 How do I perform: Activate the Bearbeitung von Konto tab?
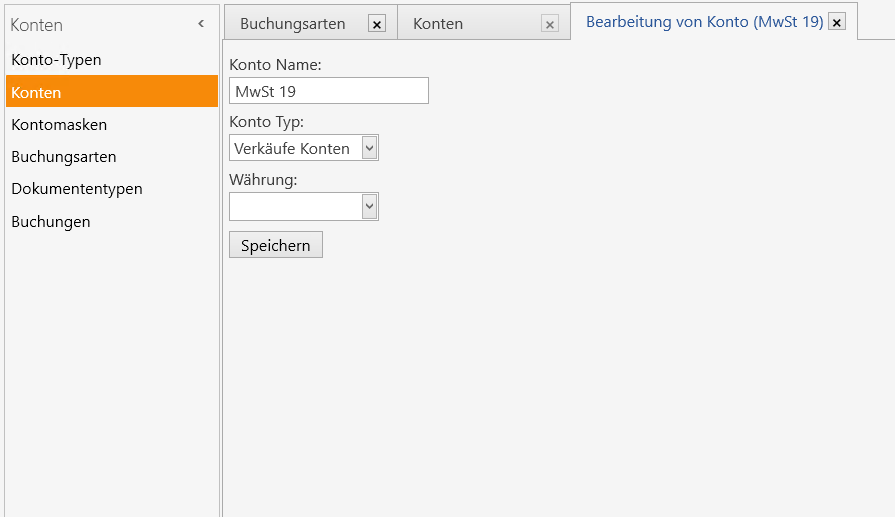pyautogui.click(x=704, y=22)
